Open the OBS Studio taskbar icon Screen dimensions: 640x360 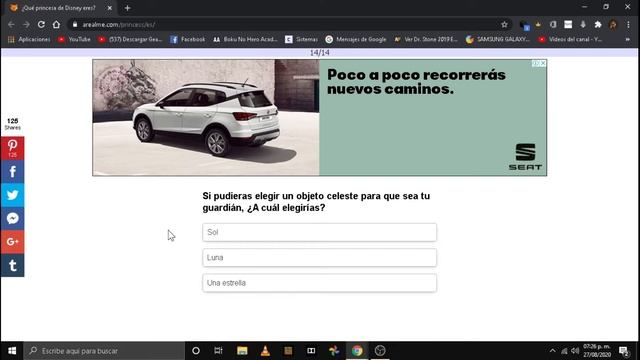coord(380,351)
